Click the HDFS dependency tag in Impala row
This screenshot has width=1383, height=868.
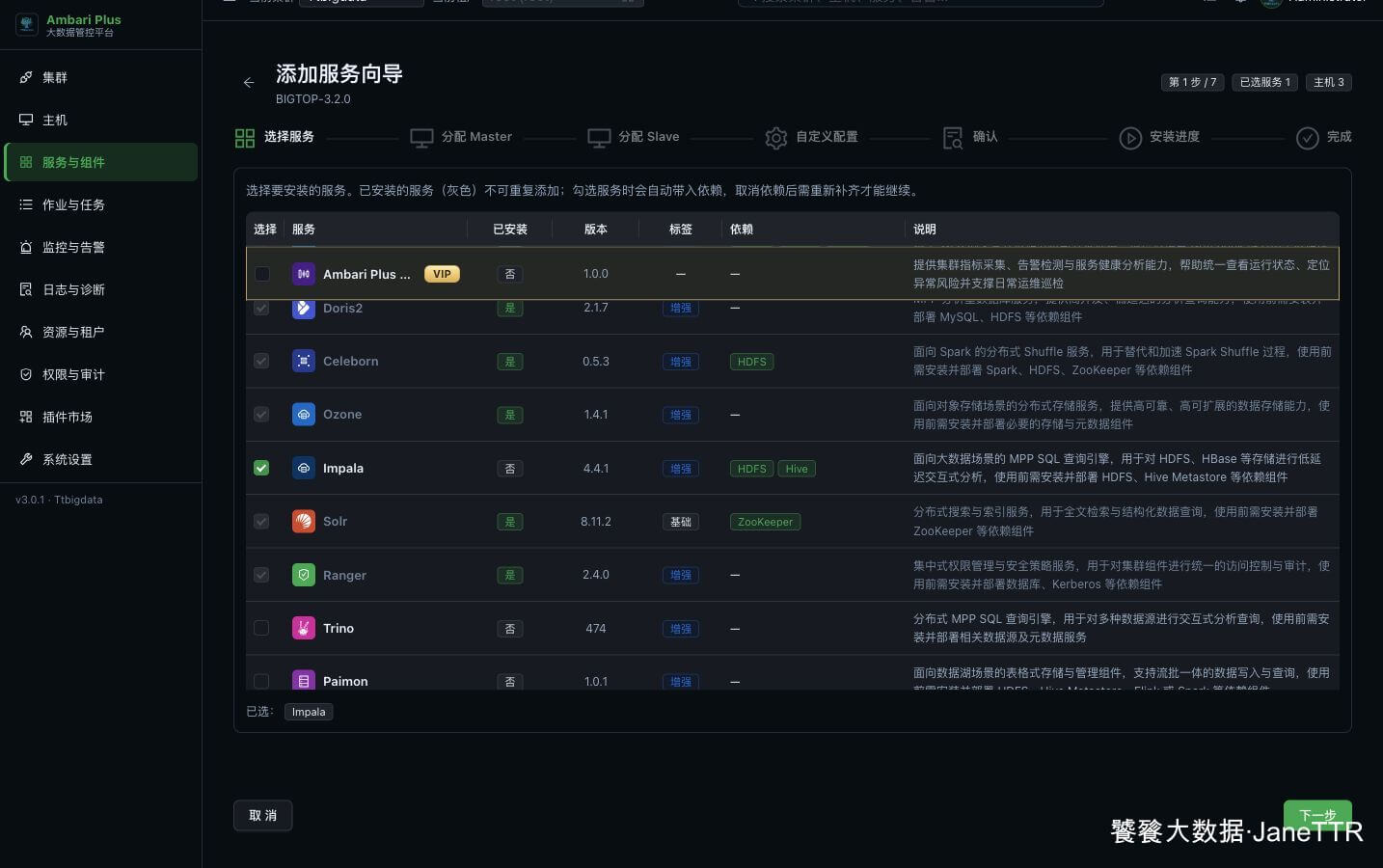[752, 469]
